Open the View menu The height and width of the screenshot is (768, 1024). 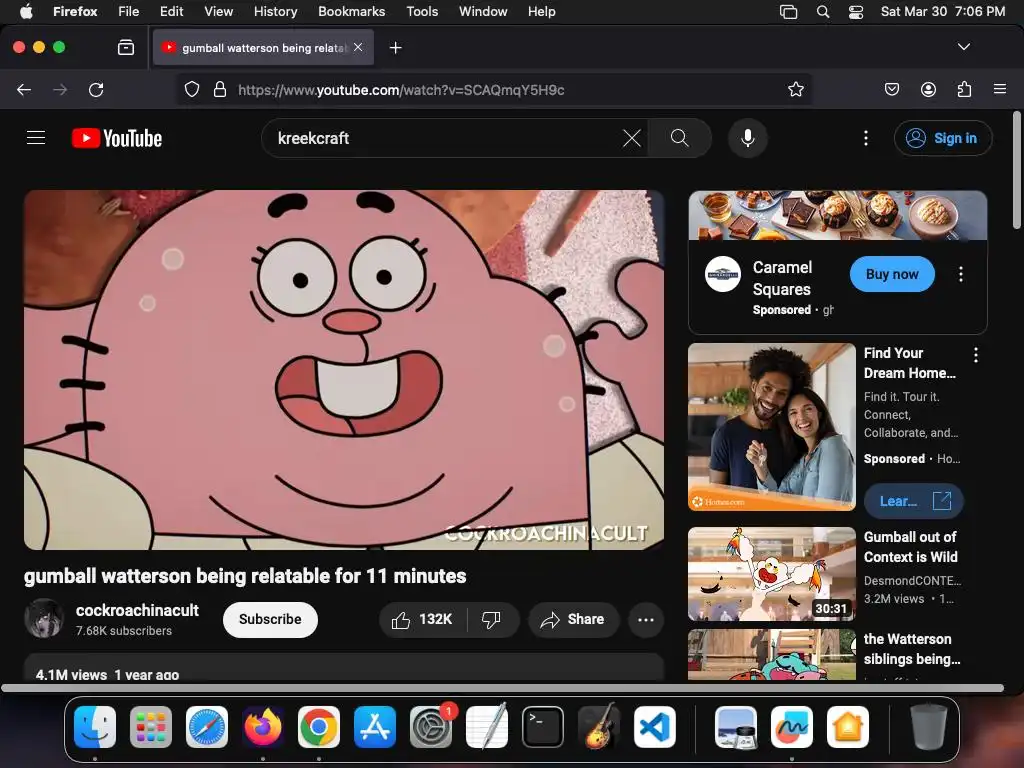click(218, 11)
